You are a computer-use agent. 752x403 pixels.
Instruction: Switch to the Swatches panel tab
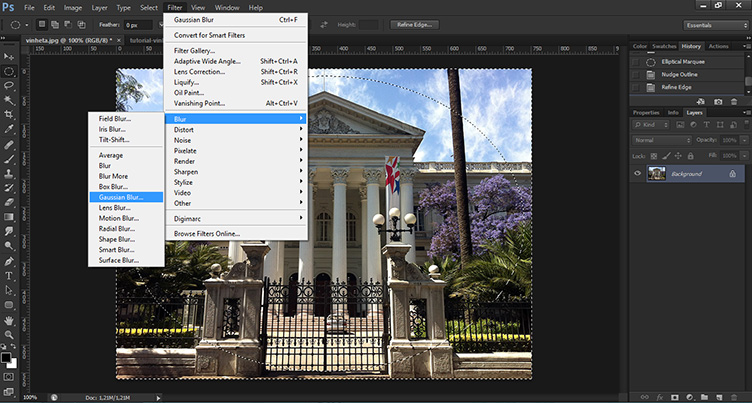tap(663, 46)
